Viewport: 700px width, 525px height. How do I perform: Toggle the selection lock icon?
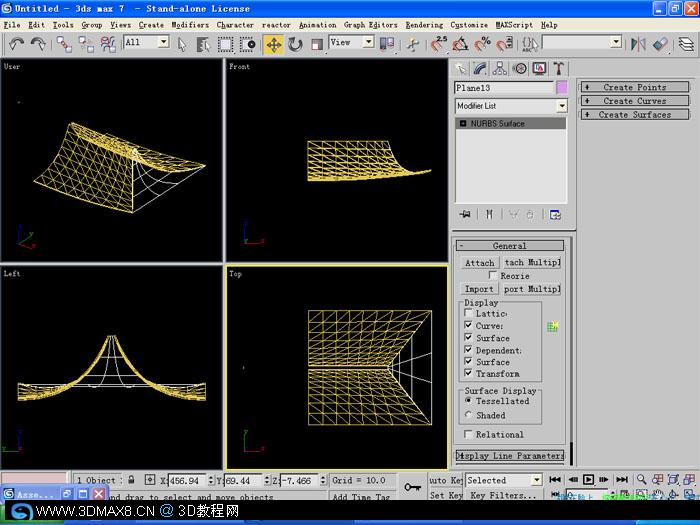(x=131, y=480)
